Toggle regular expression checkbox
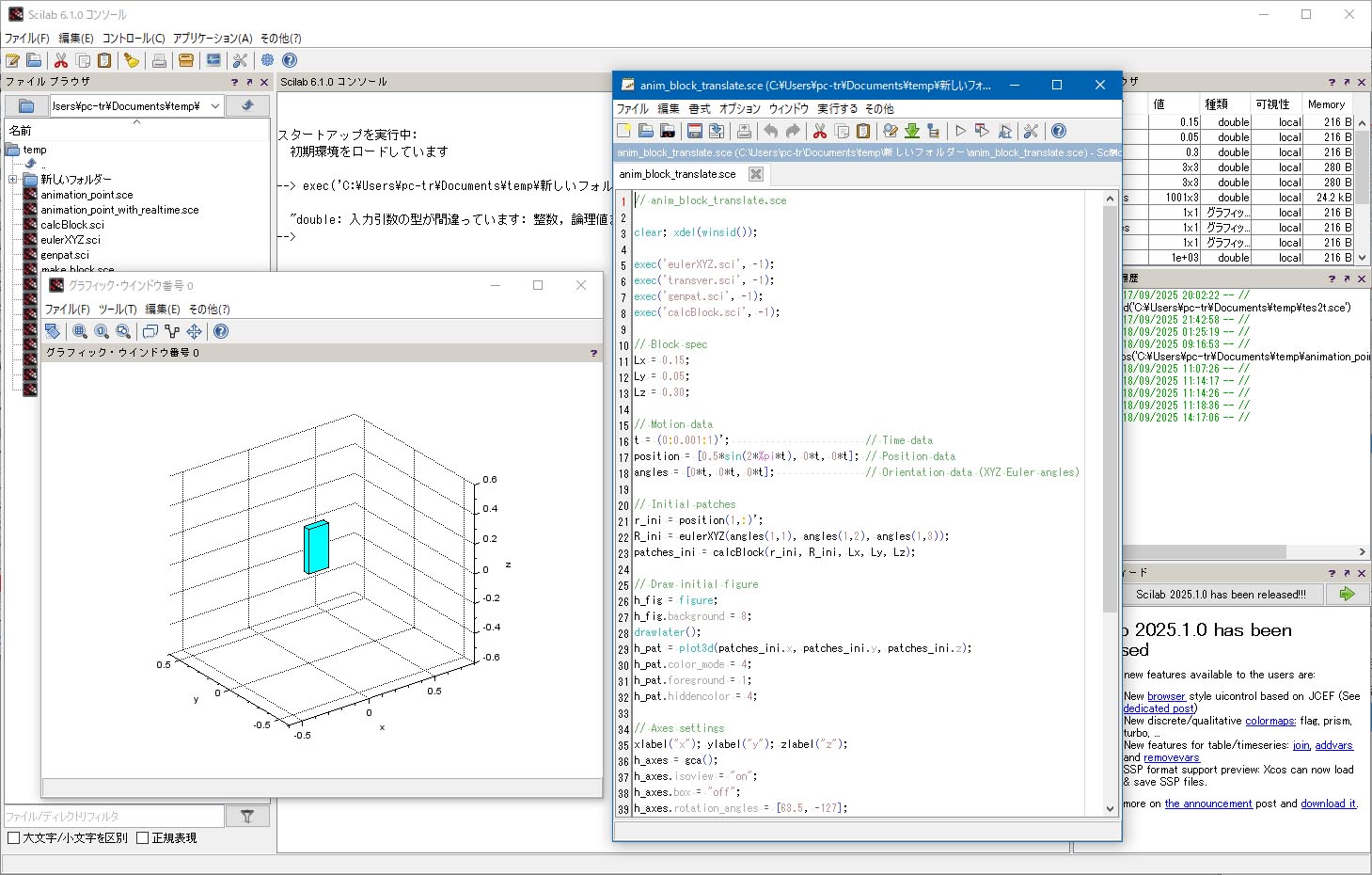Screen dimensions: 1372x875 click(x=143, y=837)
